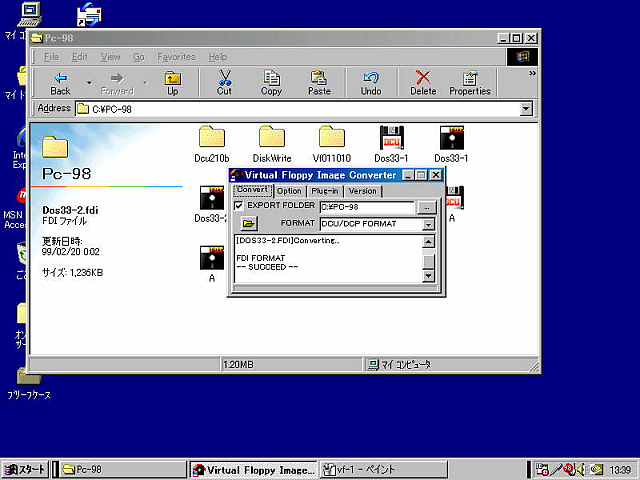The width and height of the screenshot is (640, 480).
Task: Select the black Dos33-1 floppy image file
Action: (x=451, y=144)
